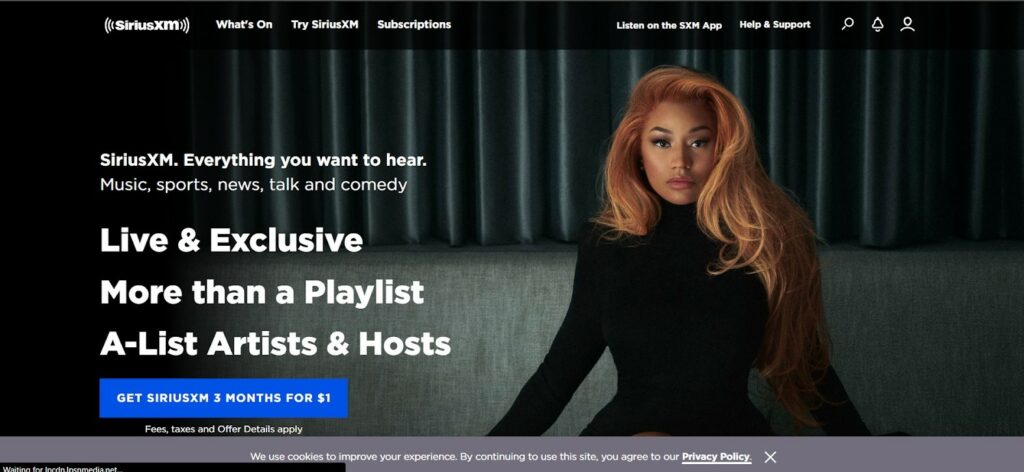The image size is (1024, 472).
Task: Open the Try SiriusXM menu
Action: (325, 24)
